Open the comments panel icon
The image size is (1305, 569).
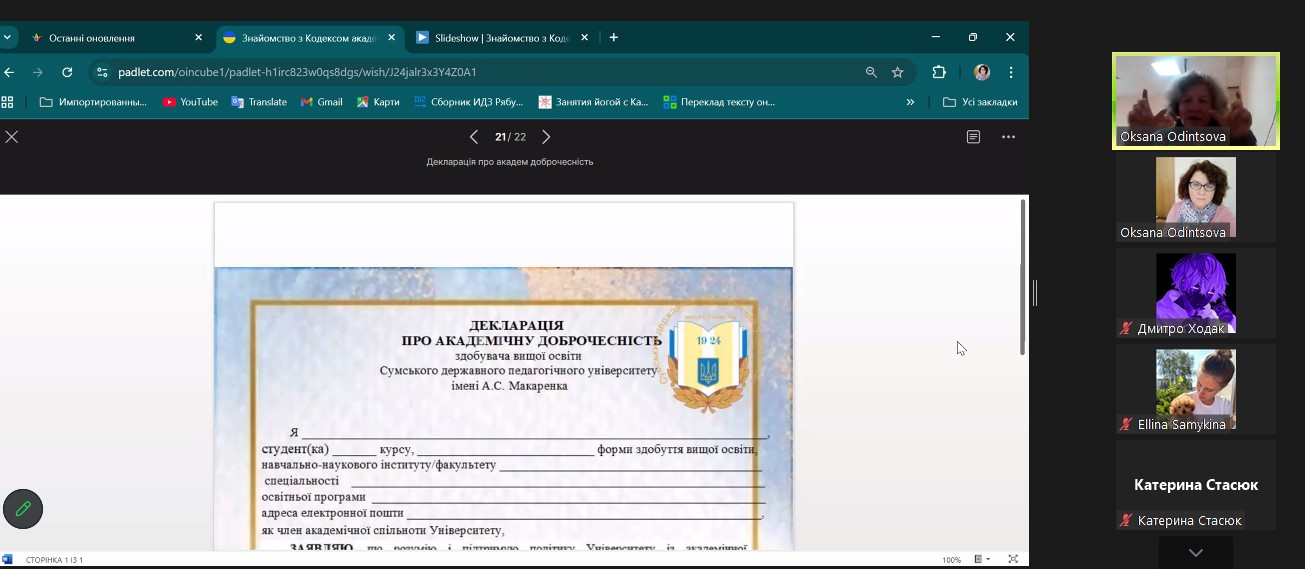pos(973,137)
